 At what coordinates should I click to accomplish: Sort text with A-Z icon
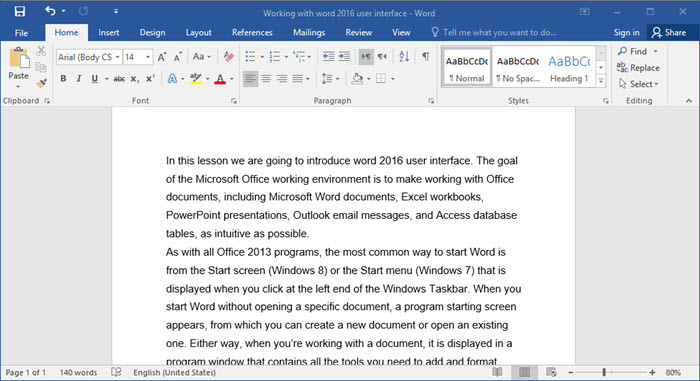404,56
